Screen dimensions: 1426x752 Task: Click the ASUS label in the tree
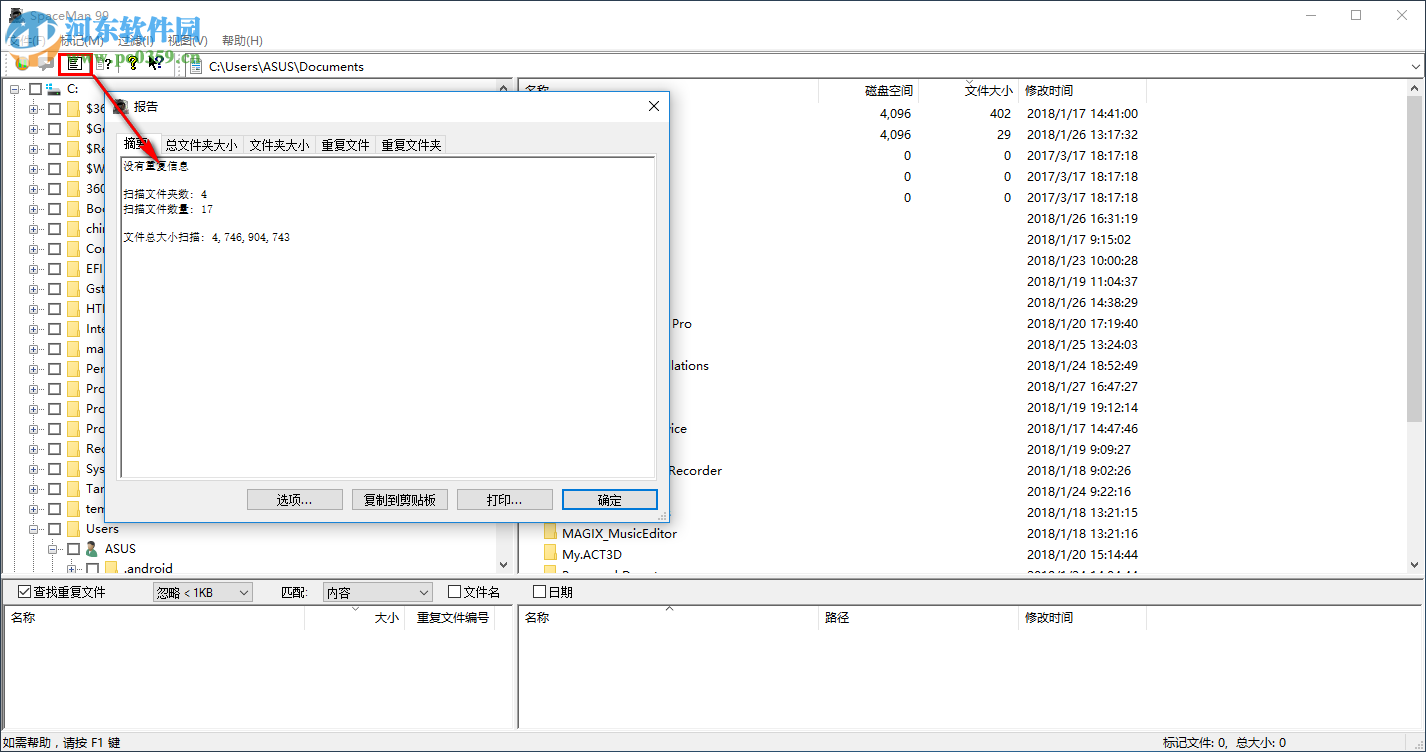[120, 549]
